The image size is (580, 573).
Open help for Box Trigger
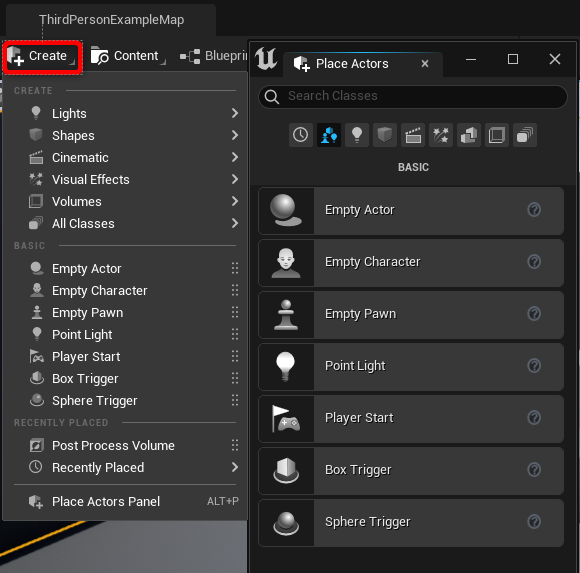[x=534, y=470]
